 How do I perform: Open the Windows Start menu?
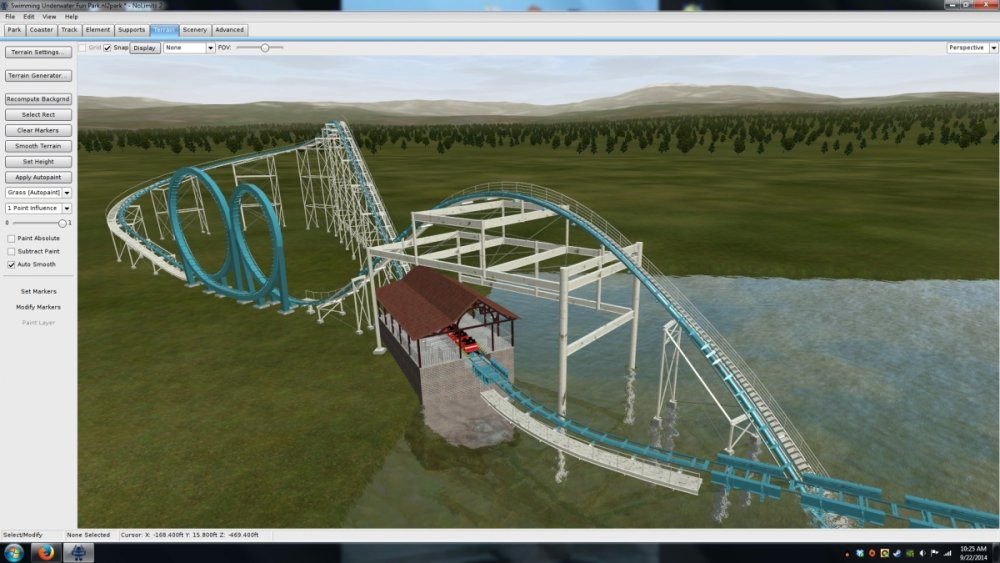(x=14, y=553)
